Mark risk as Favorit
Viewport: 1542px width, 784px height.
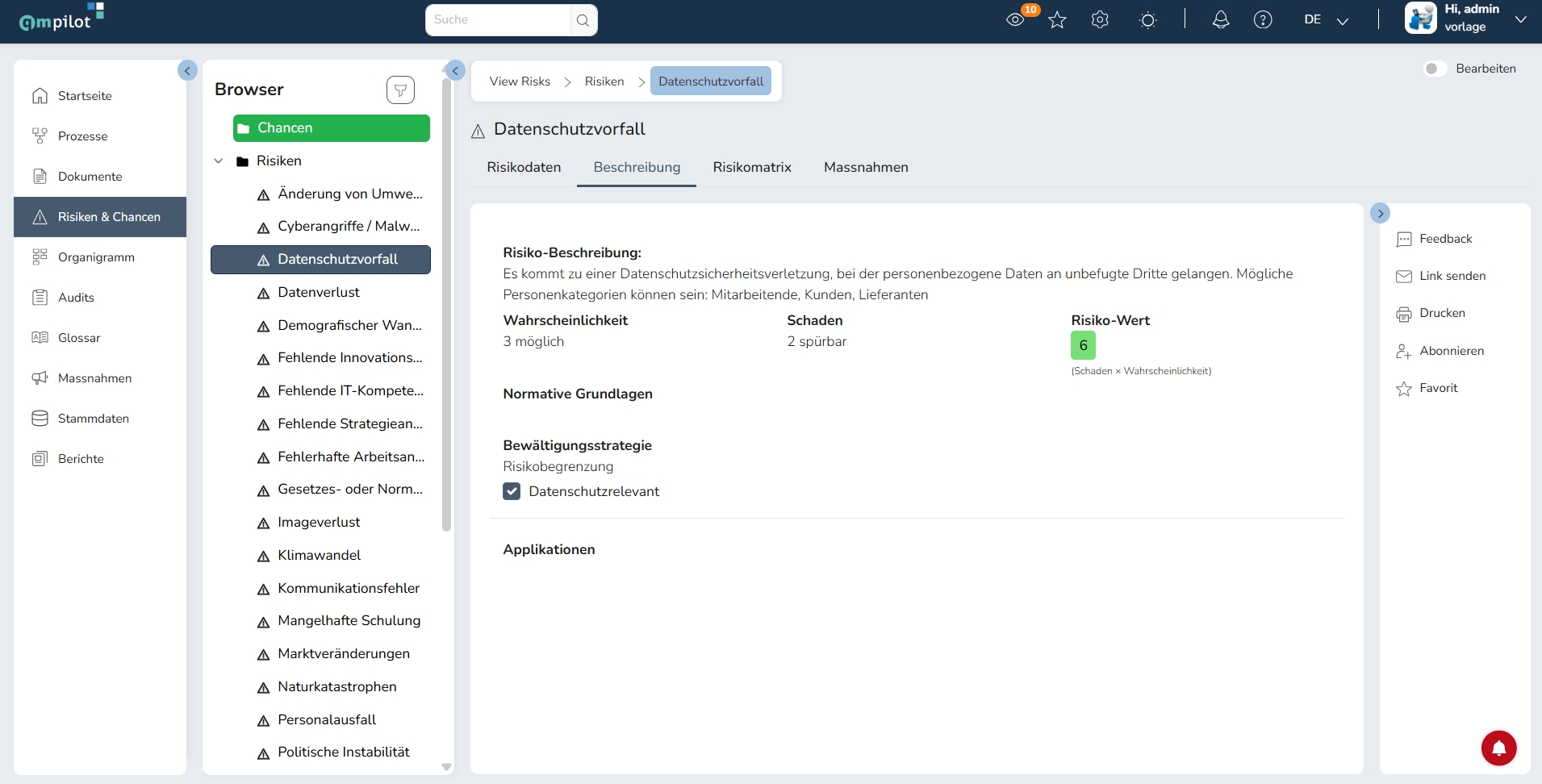(1427, 388)
